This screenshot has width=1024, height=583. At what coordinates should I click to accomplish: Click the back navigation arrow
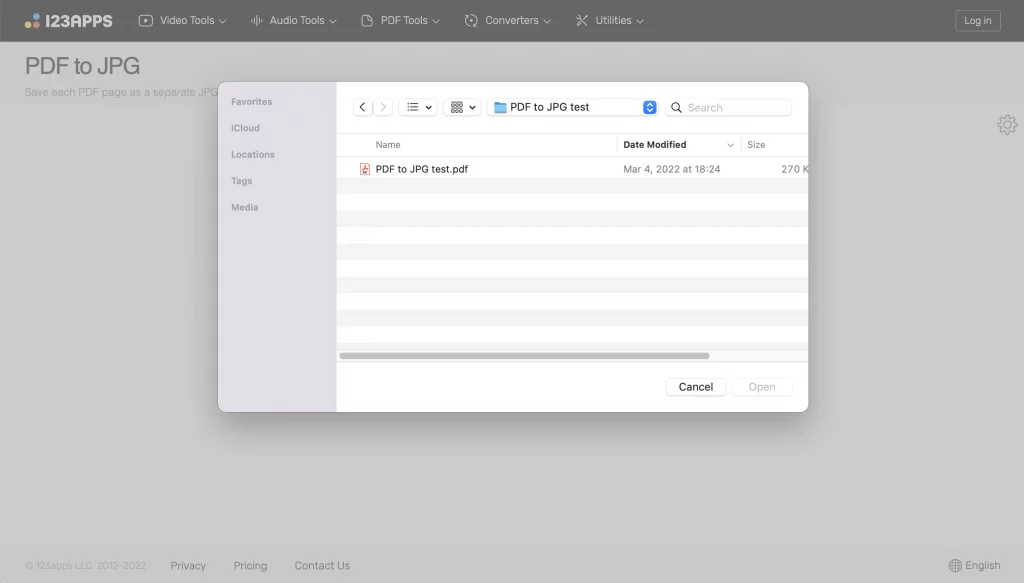pos(362,107)
